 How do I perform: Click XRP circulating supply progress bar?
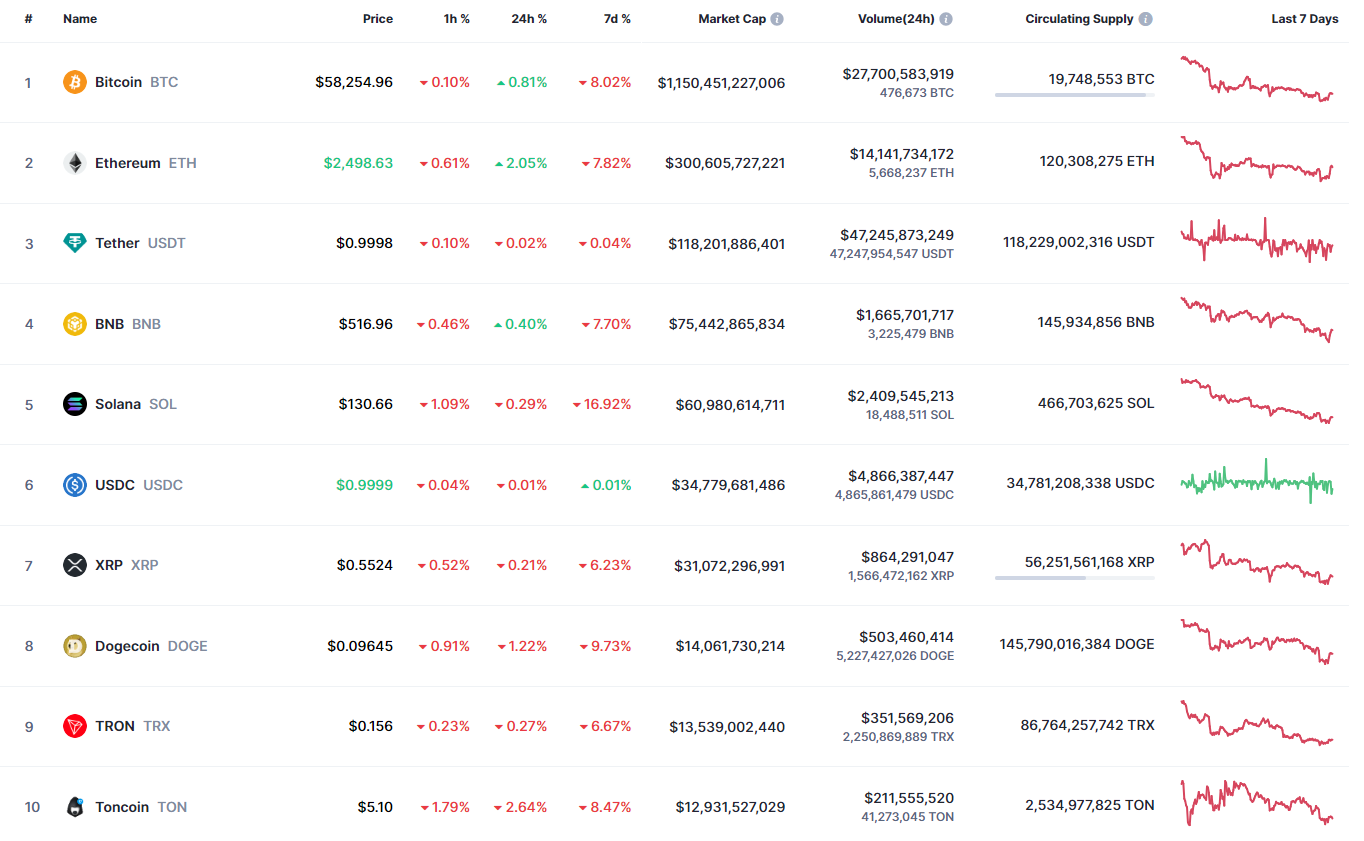point(1074,578)
